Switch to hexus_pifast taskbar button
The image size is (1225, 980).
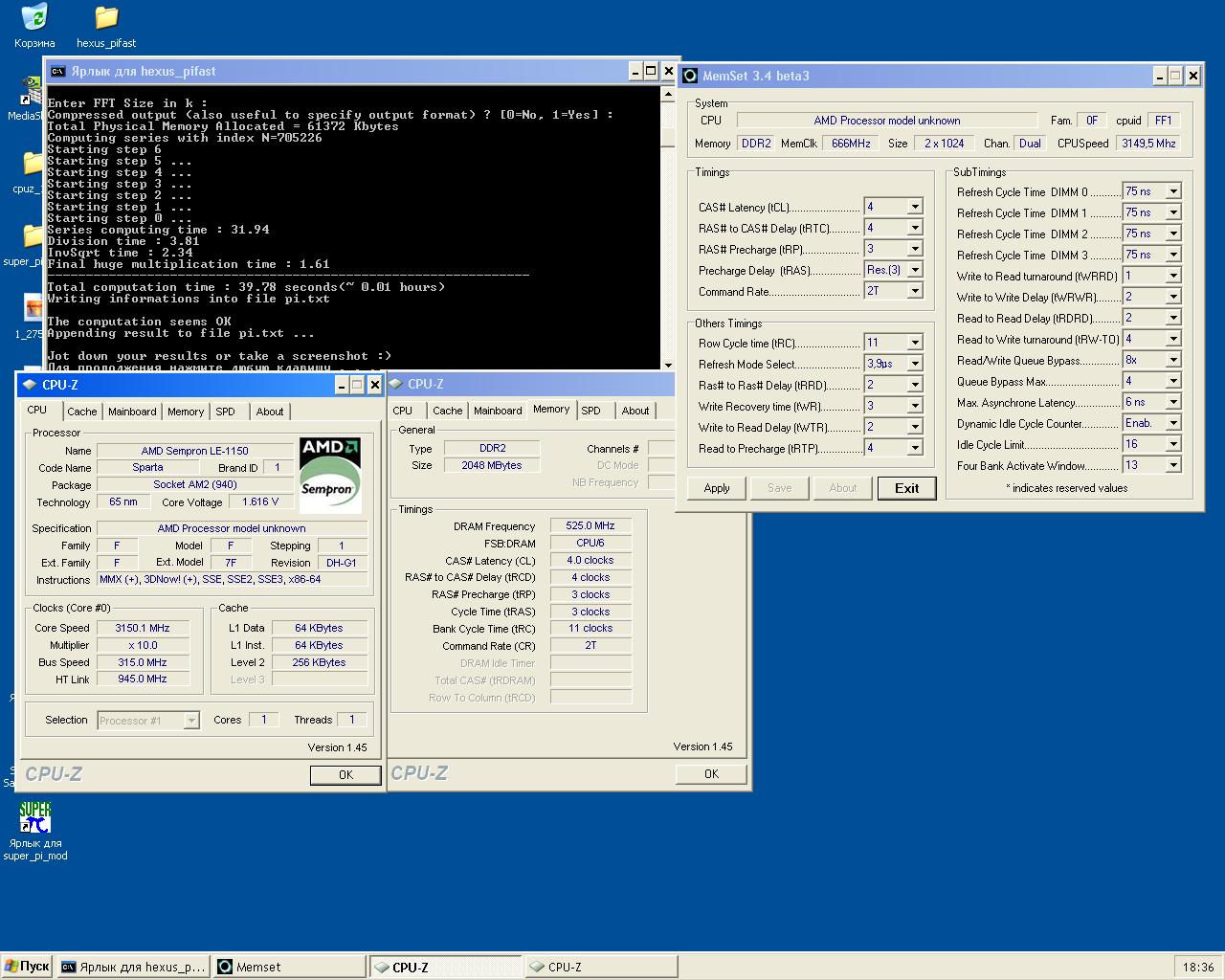133,967
